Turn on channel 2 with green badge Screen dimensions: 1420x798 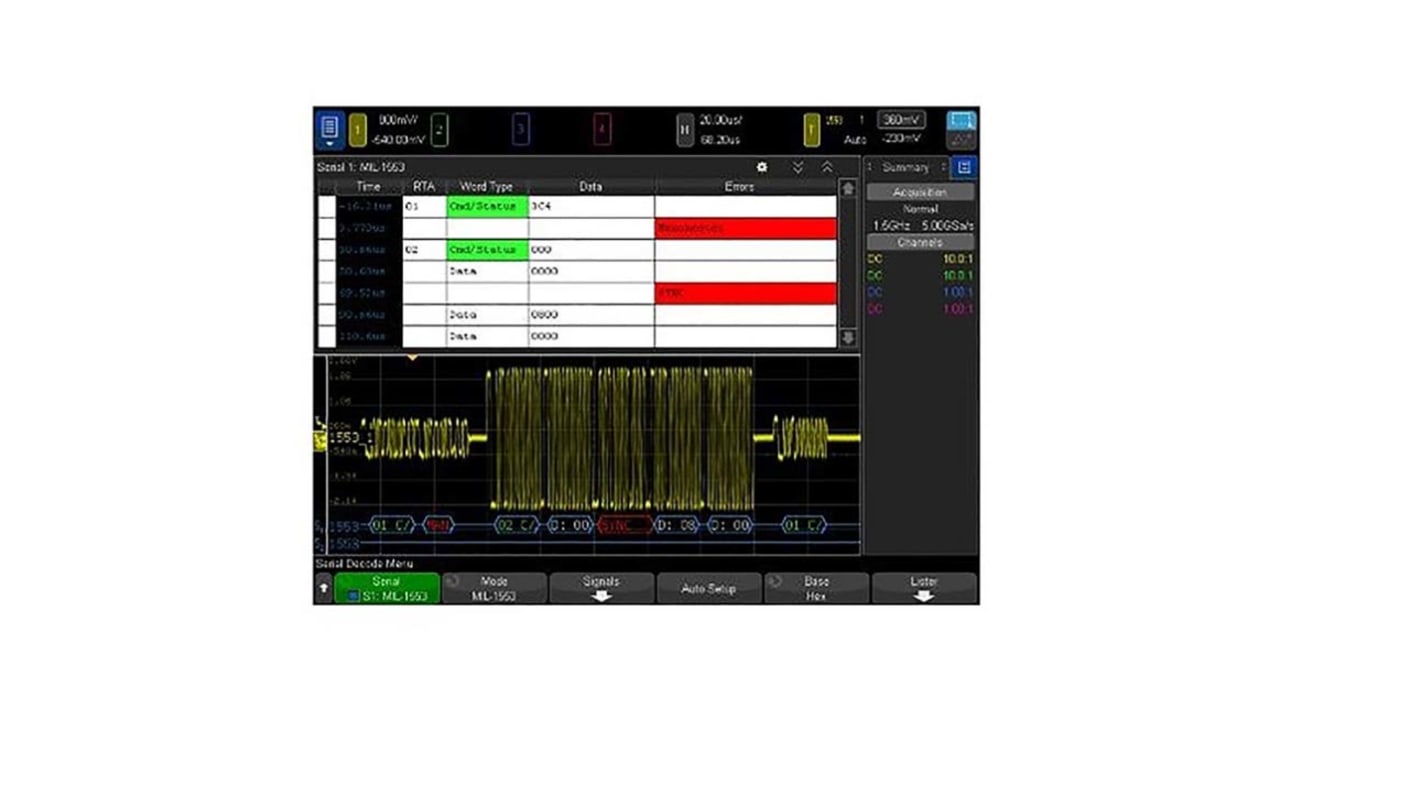pyautogui.click(x=439, y=130)
